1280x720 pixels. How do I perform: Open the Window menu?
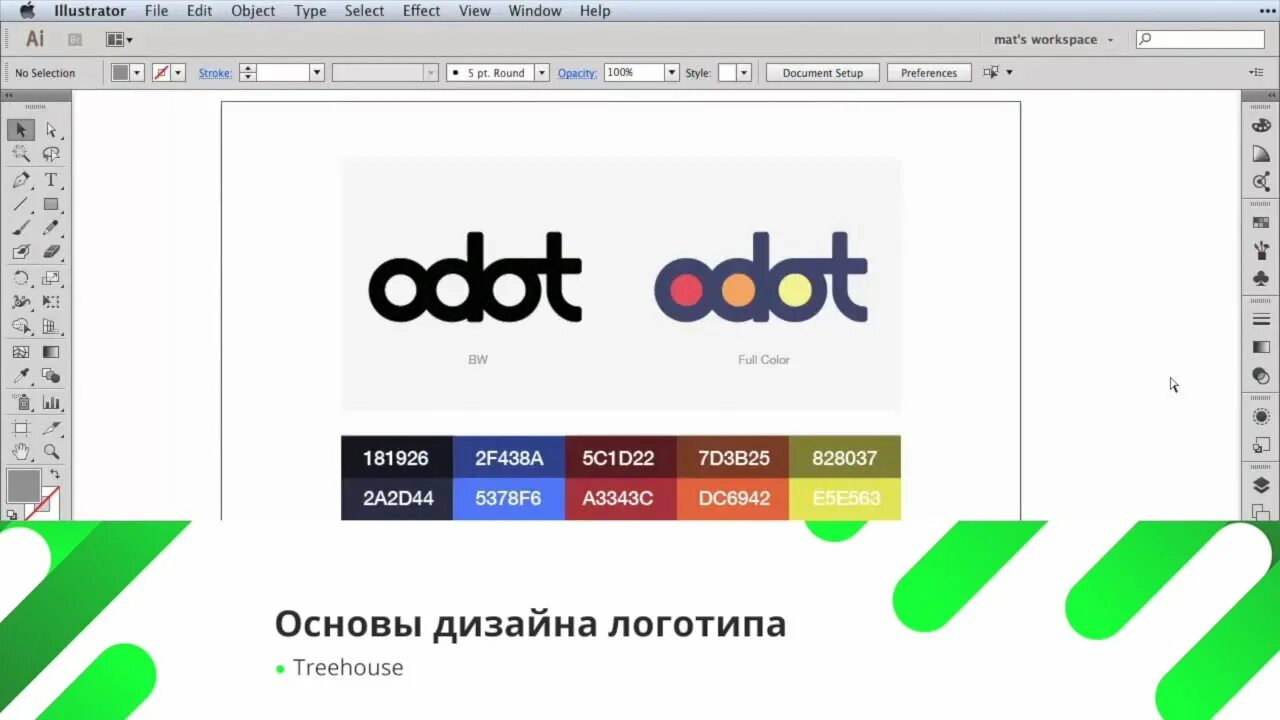pos(535,11)
